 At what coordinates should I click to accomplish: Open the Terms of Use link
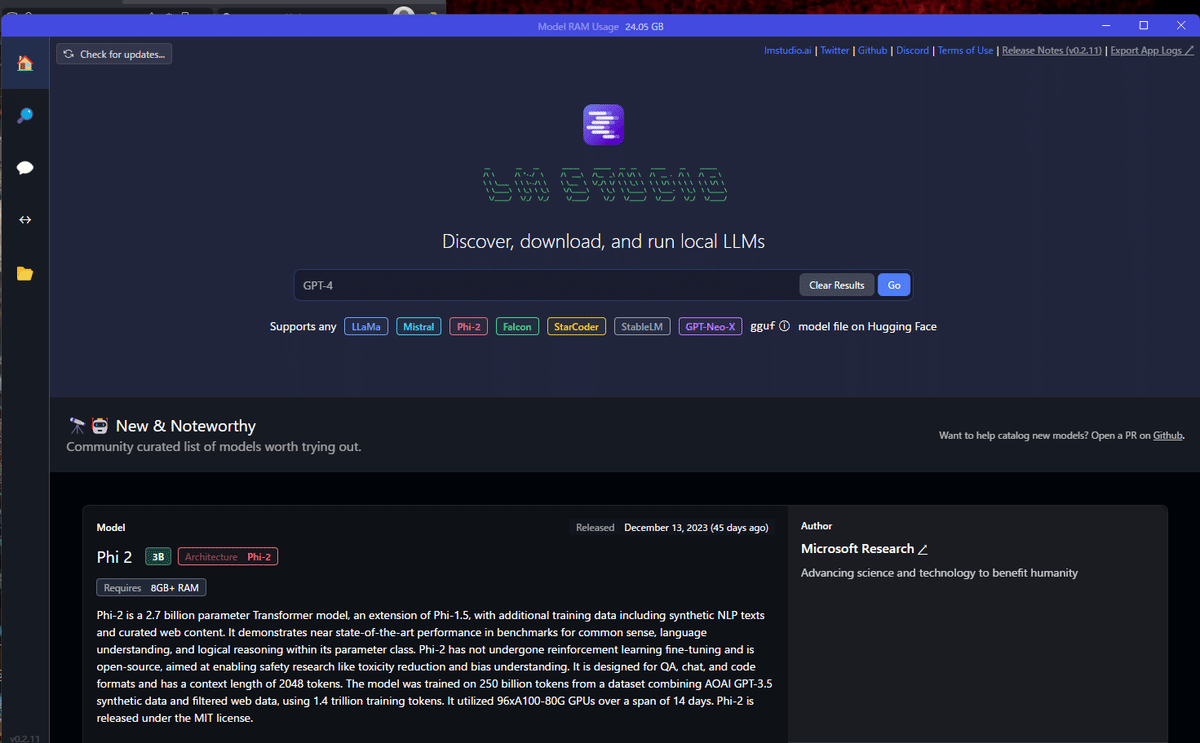[965, 50]
